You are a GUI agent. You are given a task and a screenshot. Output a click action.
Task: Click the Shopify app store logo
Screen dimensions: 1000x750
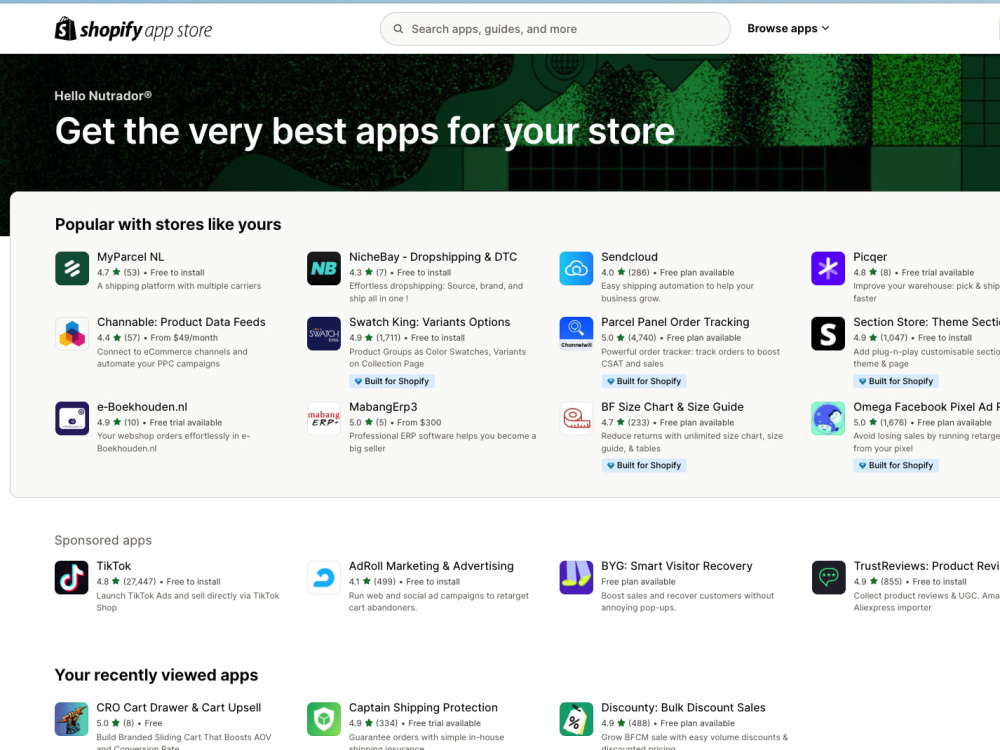[x=133, y=29]
